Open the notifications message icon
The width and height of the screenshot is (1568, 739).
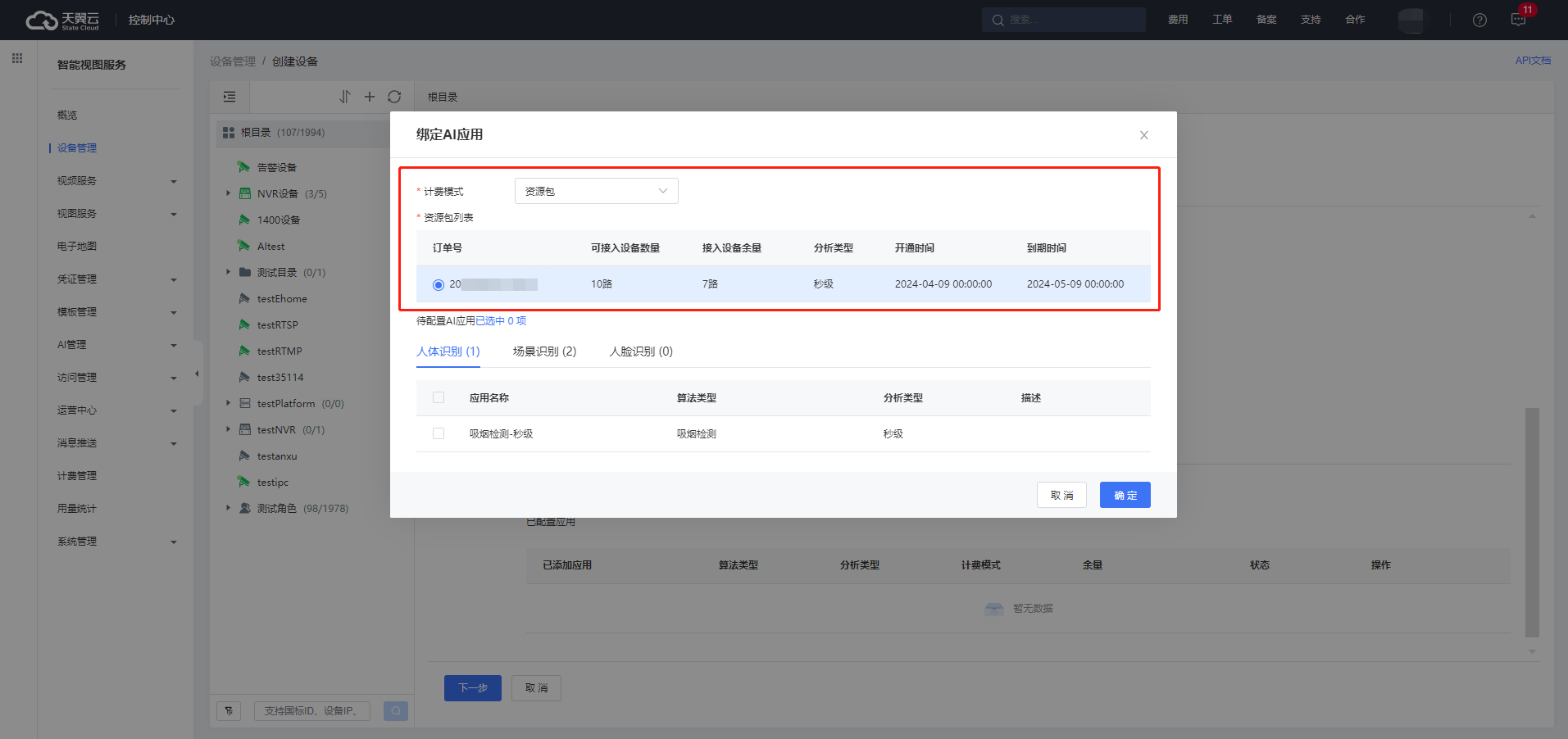(1518, 20)
